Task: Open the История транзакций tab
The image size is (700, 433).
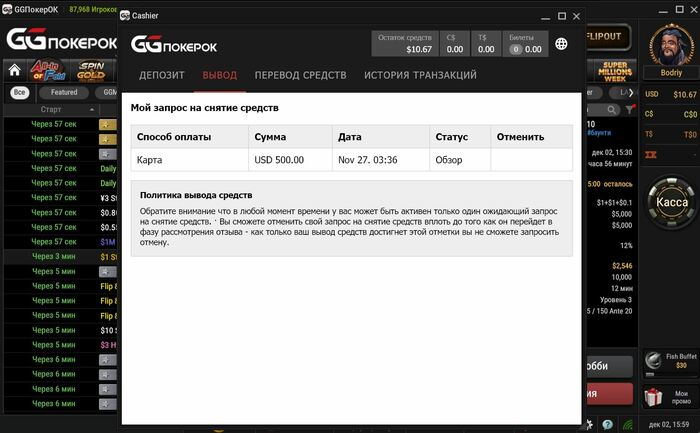Action: (x=420, y=75)
